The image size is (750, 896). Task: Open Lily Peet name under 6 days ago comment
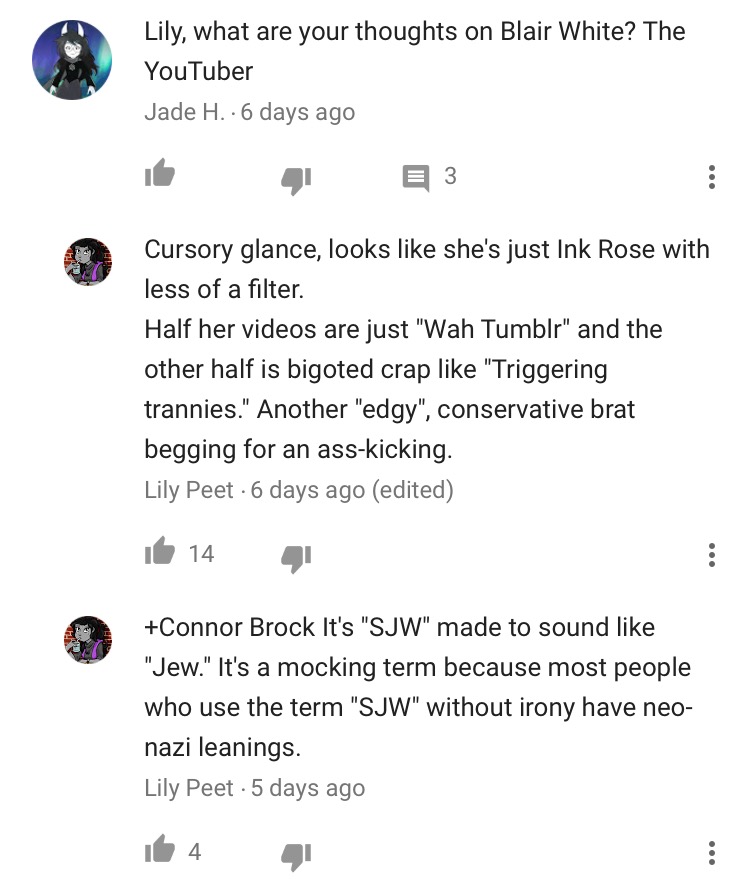tap(189, 490)
